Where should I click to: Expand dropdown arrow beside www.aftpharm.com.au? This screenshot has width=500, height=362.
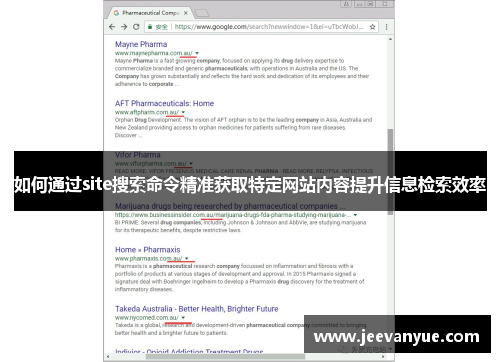click(183, 112)
